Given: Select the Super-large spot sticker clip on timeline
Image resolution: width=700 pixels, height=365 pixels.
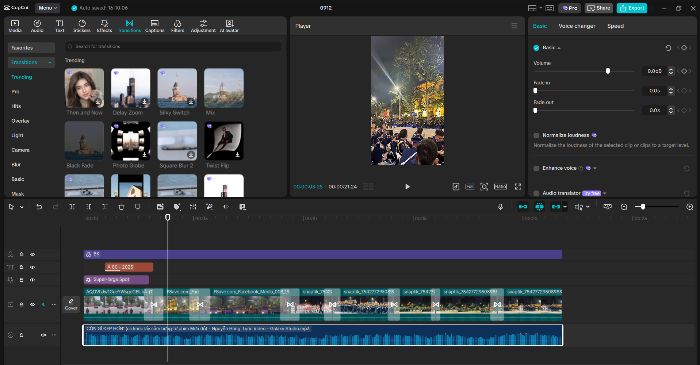Looking at the screenshot, I should (x=116, y=280).
